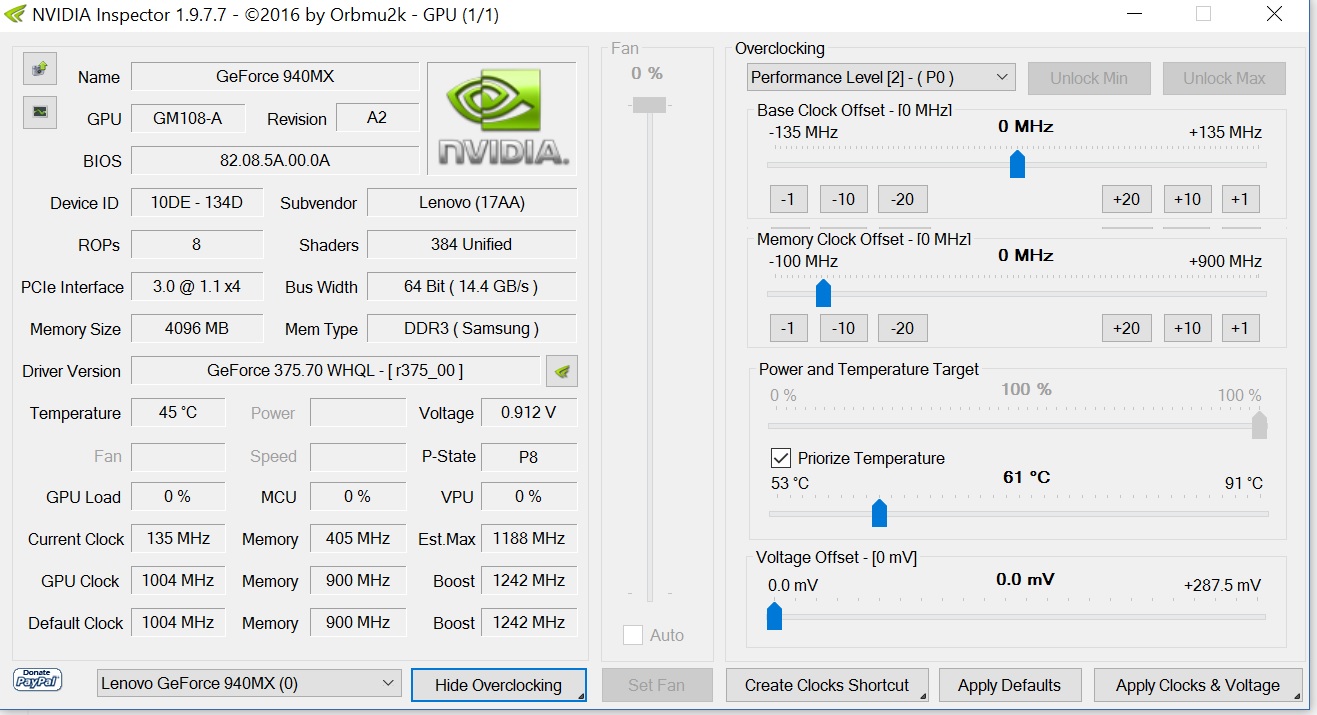
Task: Increase Base Clock Offset by 1
Action: [1240, 199]
